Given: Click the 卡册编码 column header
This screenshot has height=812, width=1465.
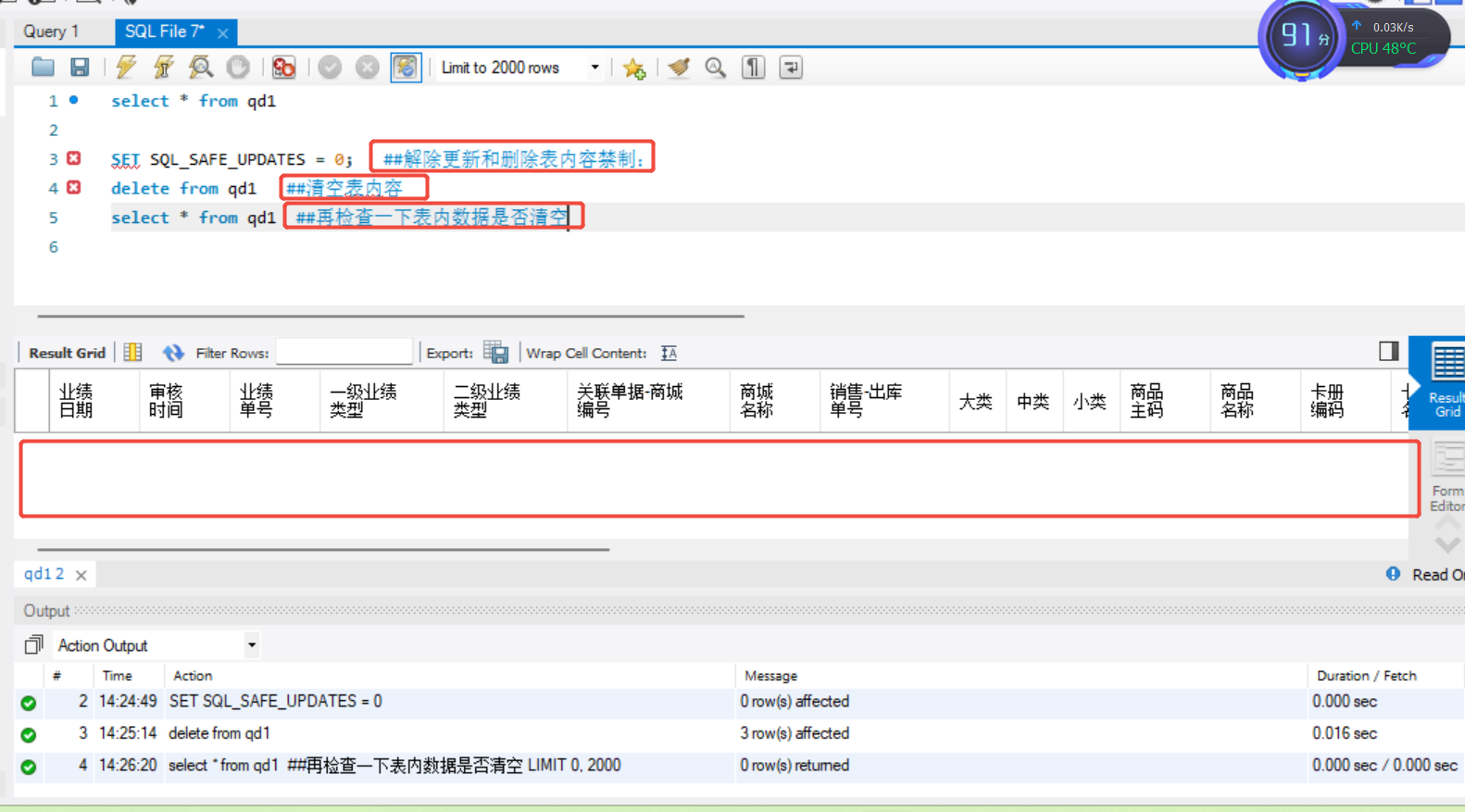Looking at the screenshot, I should (x=1346, y=401).
